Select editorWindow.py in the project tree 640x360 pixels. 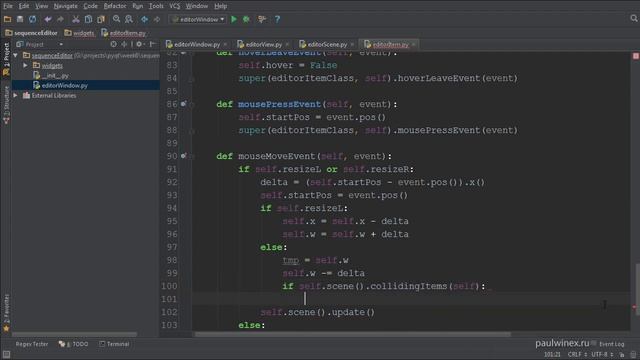point(85,85)
